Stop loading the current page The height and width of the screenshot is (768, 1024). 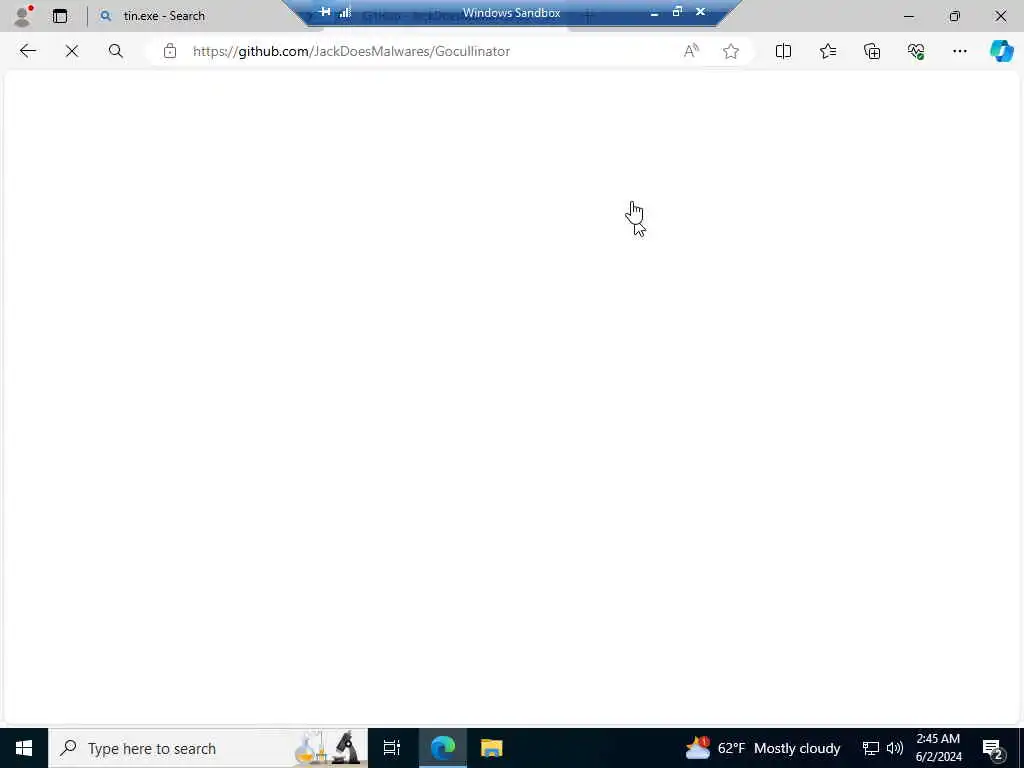click(72, 51)
